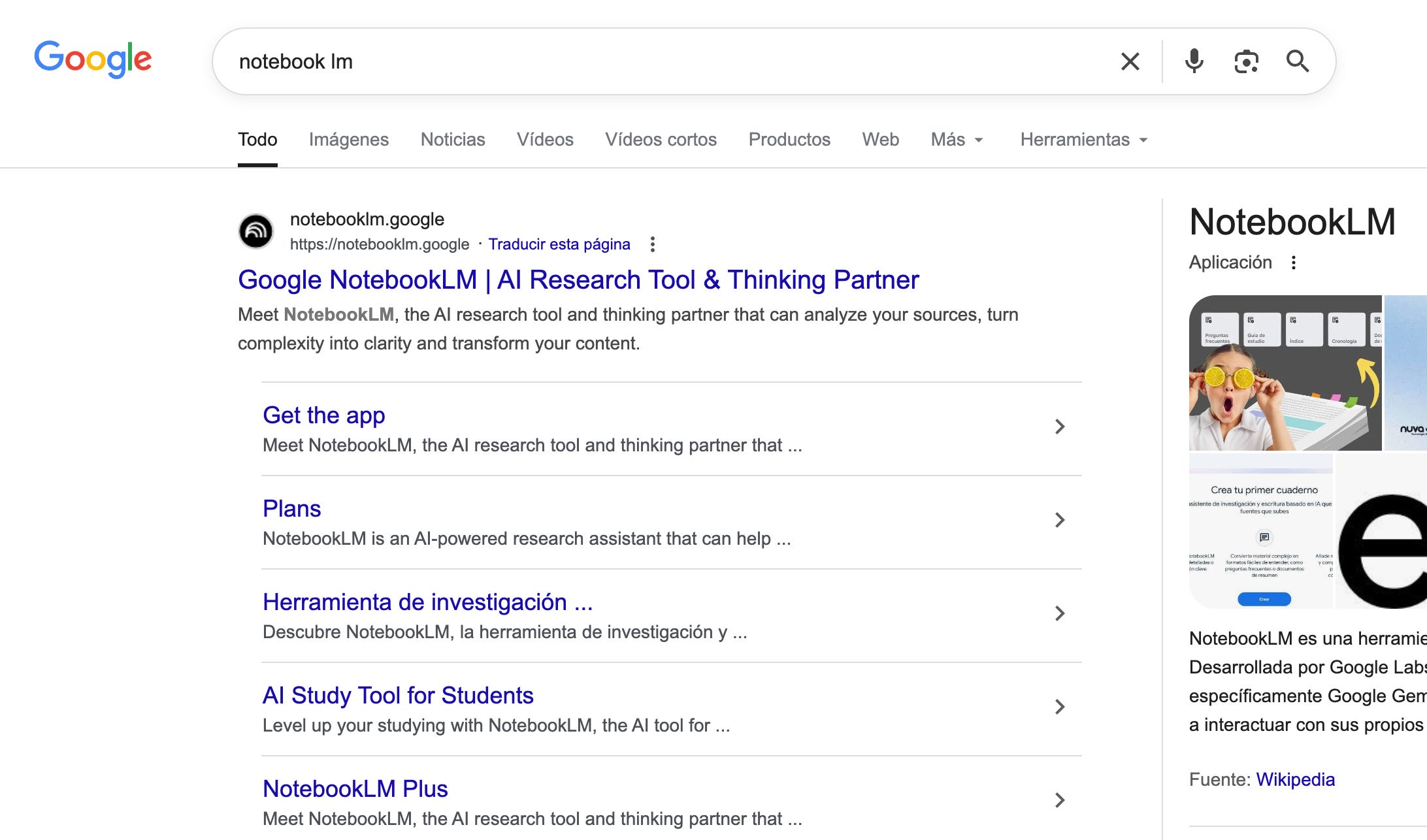Click the girl with lemon glasses thumbnail
Image resolution: width=1427 pixels, height=840 pixels.
pyautogui.click(x=1285, y=373)
